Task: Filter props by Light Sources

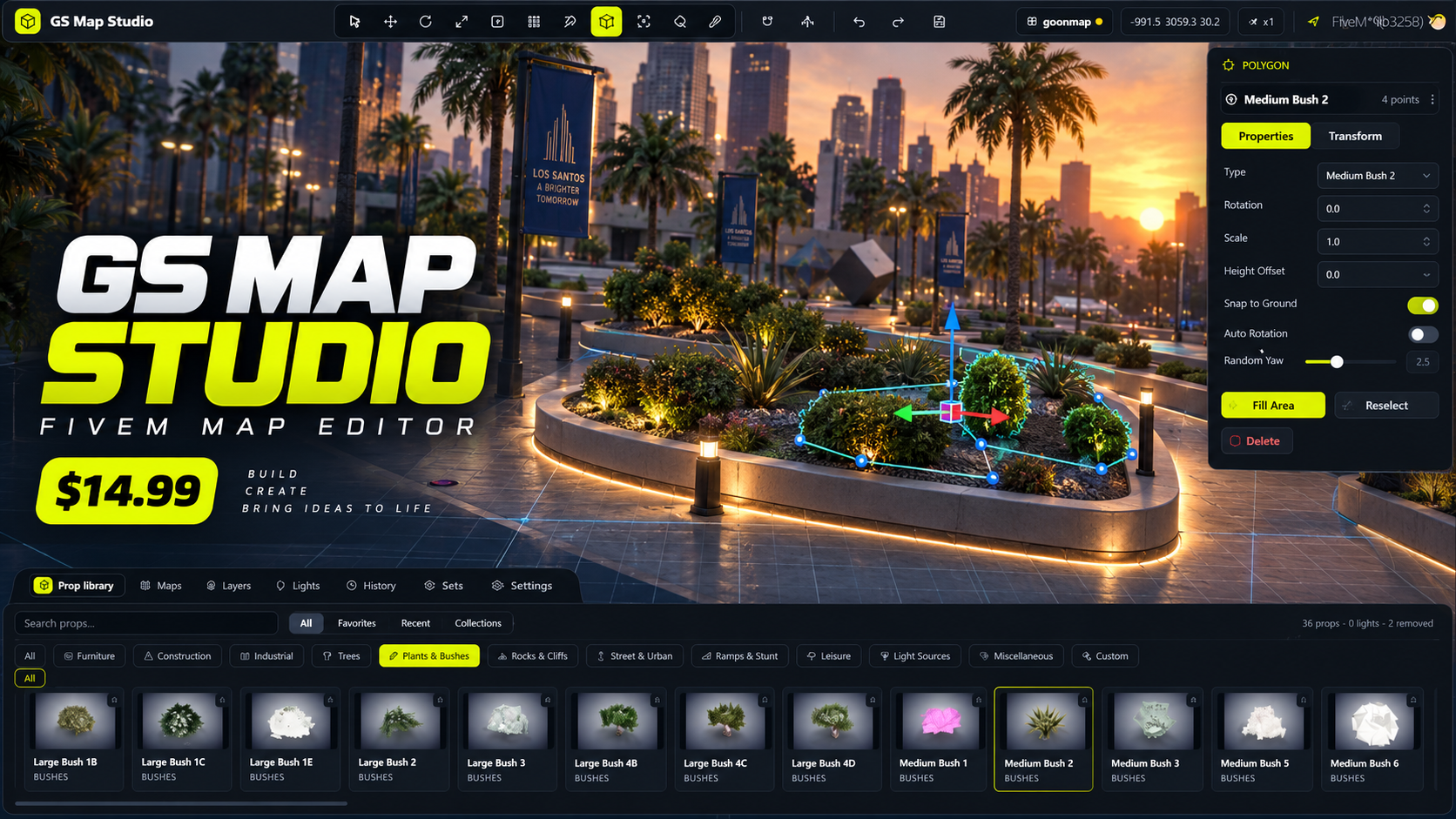Action: [914, 655]
